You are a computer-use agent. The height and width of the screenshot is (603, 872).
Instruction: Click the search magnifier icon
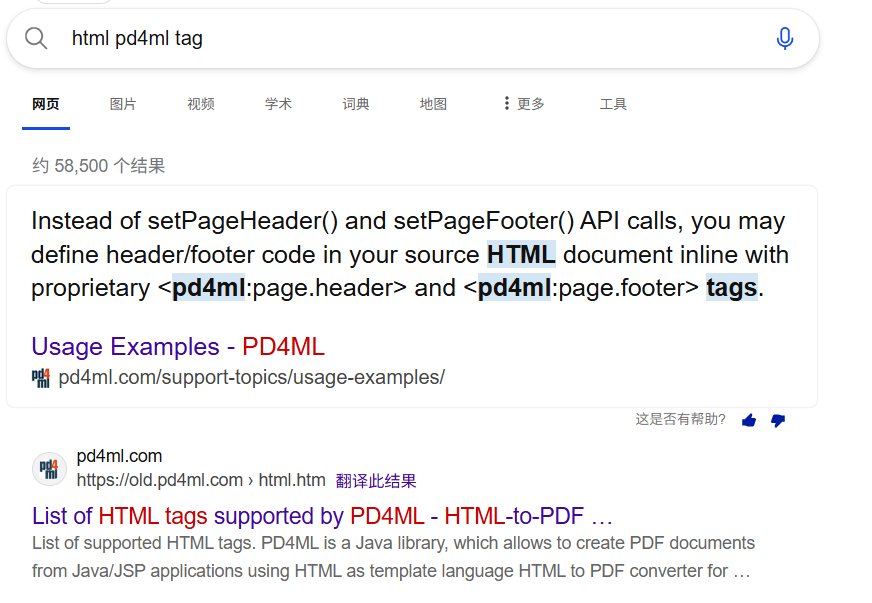pyautogui.click(x=36, y=38)
